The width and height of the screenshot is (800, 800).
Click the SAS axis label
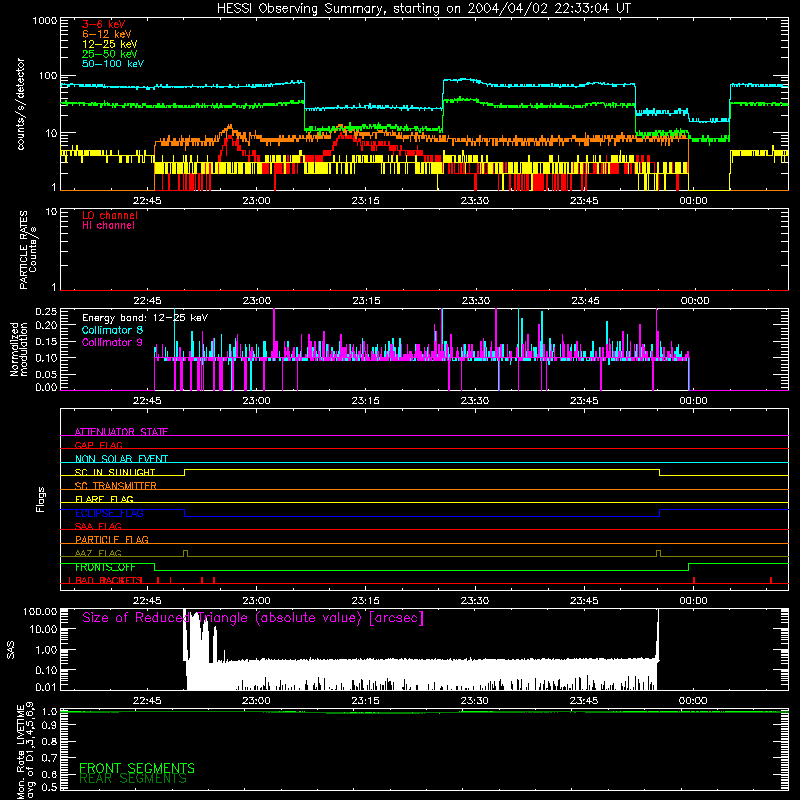coord(11,650)
